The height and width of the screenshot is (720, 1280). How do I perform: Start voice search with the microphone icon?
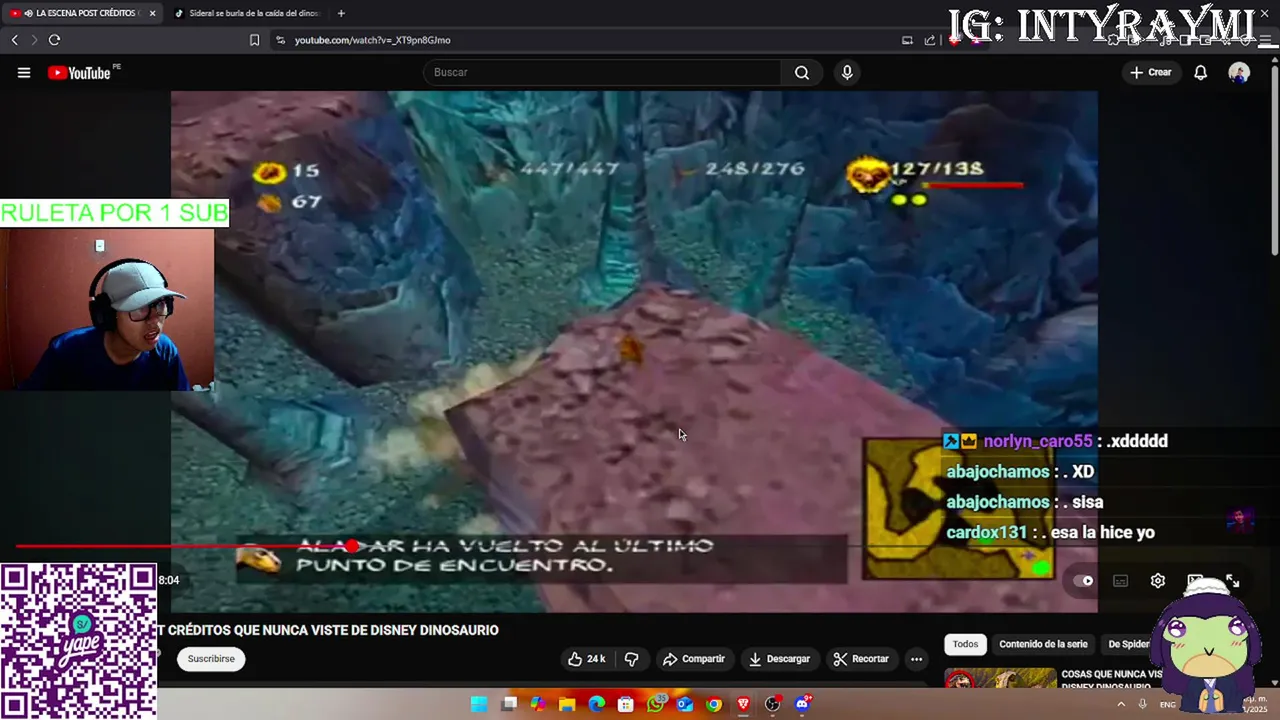(x=847, y=72)
